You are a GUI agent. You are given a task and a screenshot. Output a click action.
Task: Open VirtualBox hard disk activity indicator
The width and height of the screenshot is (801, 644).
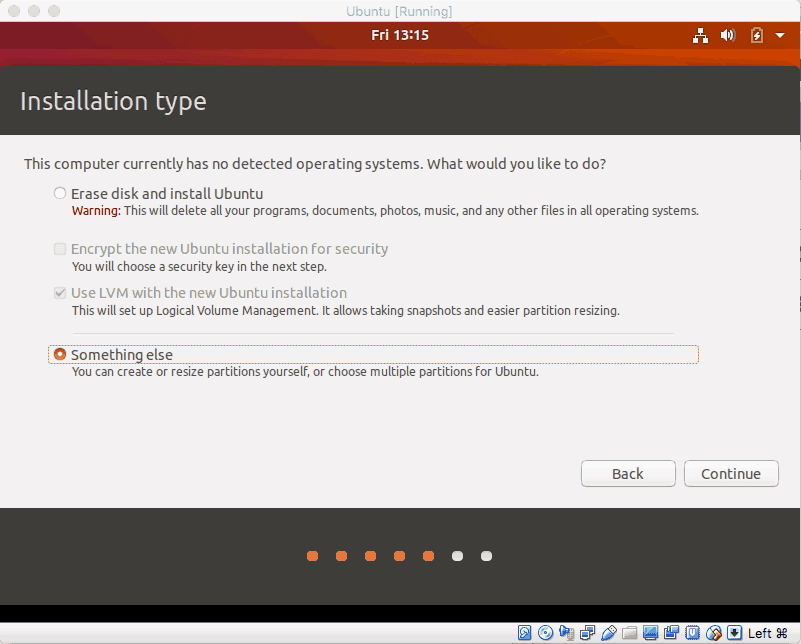(x=524, y=633)
